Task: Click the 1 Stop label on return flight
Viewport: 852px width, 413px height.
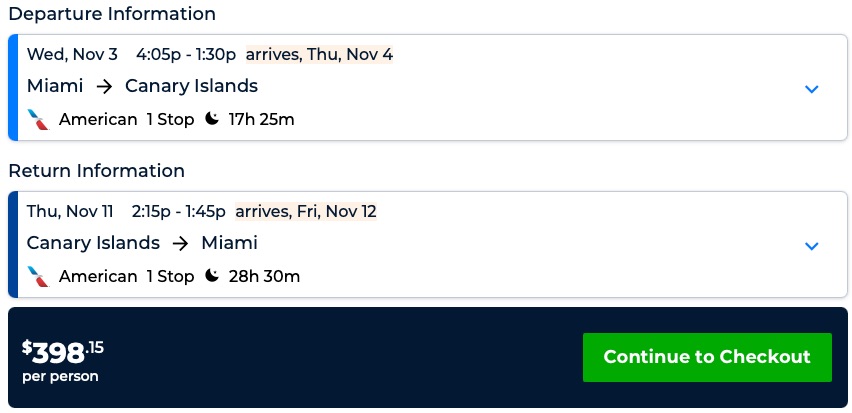Action: pyautogui.click(x=170, y=276)
